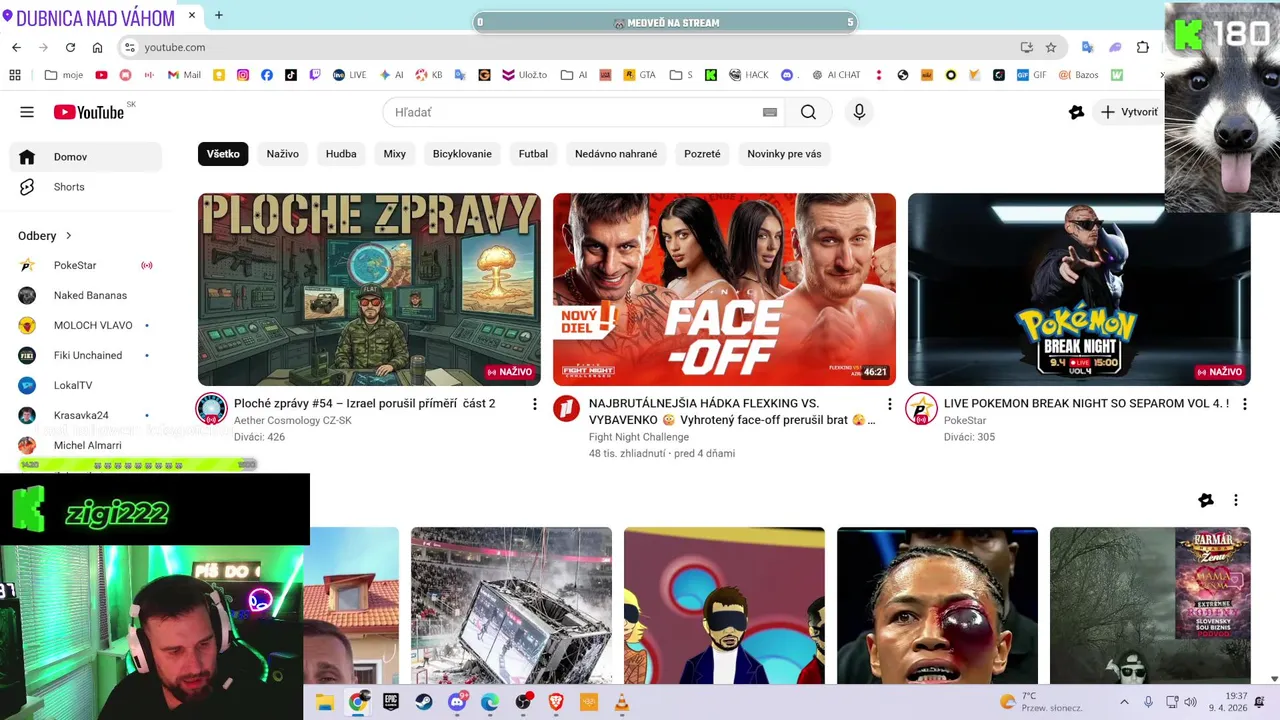The height and width of the screenshot is (720, 1280).
Task: Open the boxer with swollen eye Short
Action: coord(937,605)
